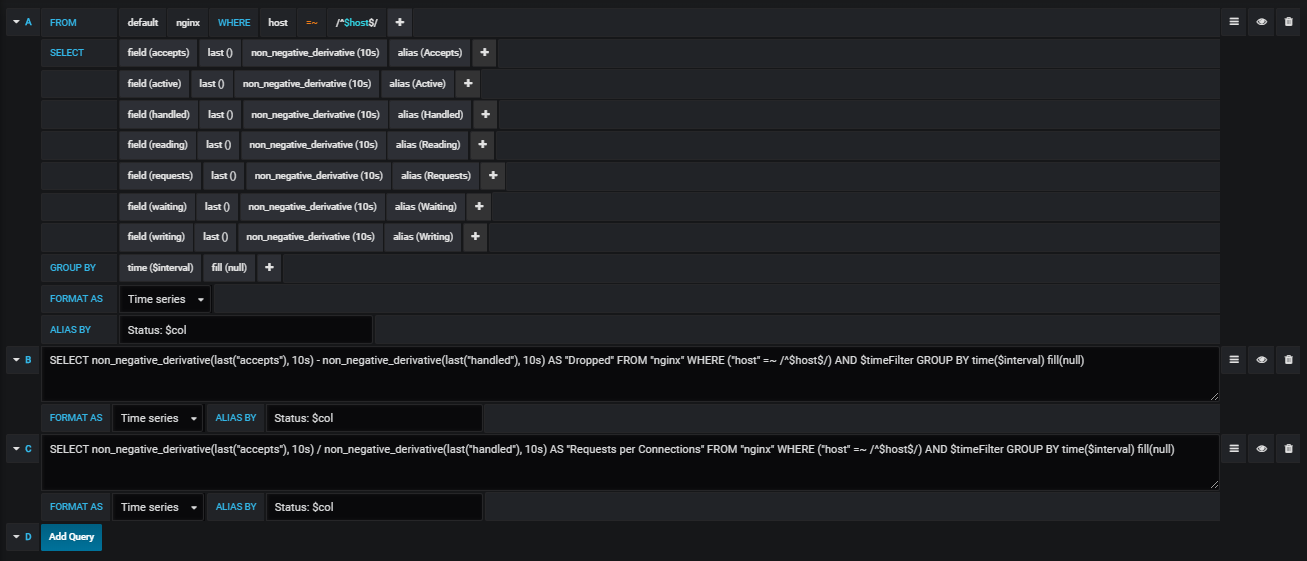Viewport: 1307px width, 561px height.
Task: Click the time ($interval) group by segment
Action: (161, 268)
